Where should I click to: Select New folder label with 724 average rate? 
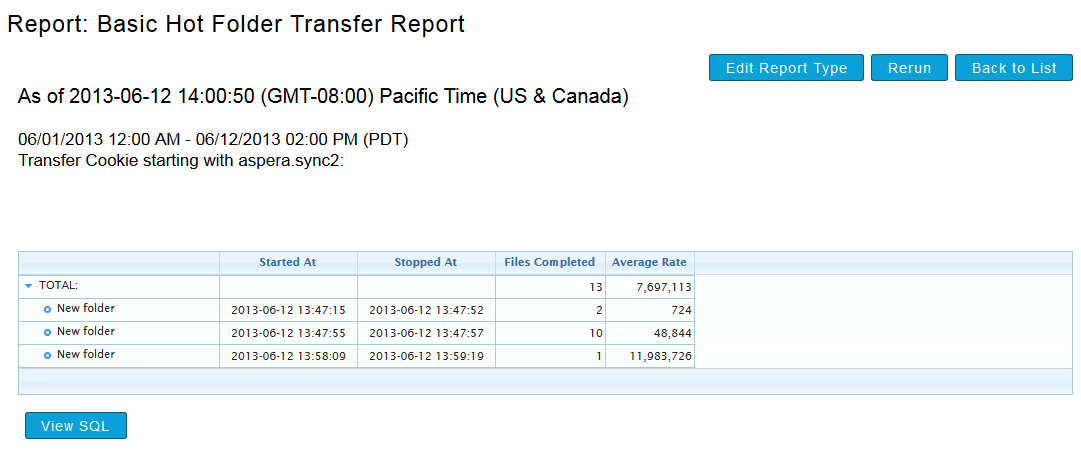click(86, 308)
